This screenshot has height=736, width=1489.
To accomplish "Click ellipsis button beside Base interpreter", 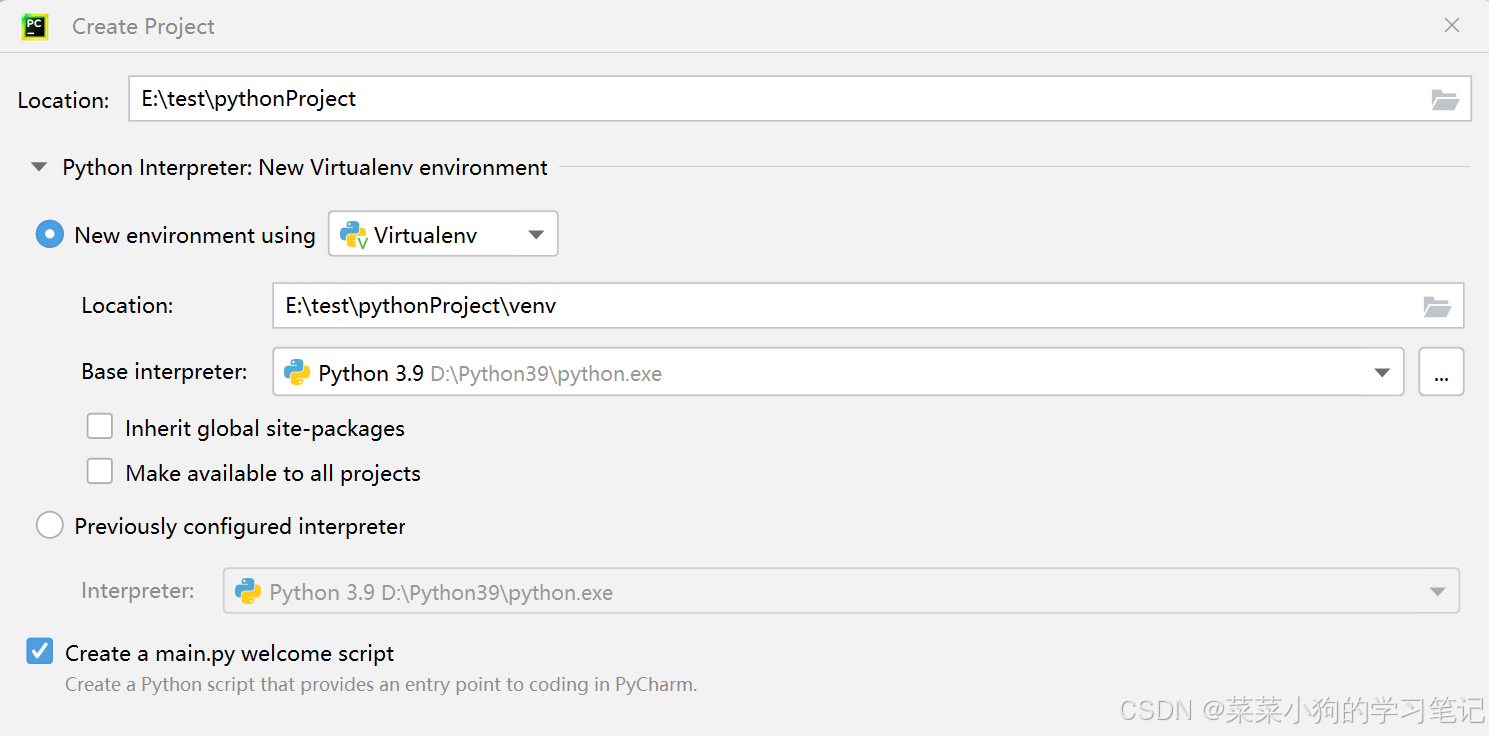I will (1441, 373).
